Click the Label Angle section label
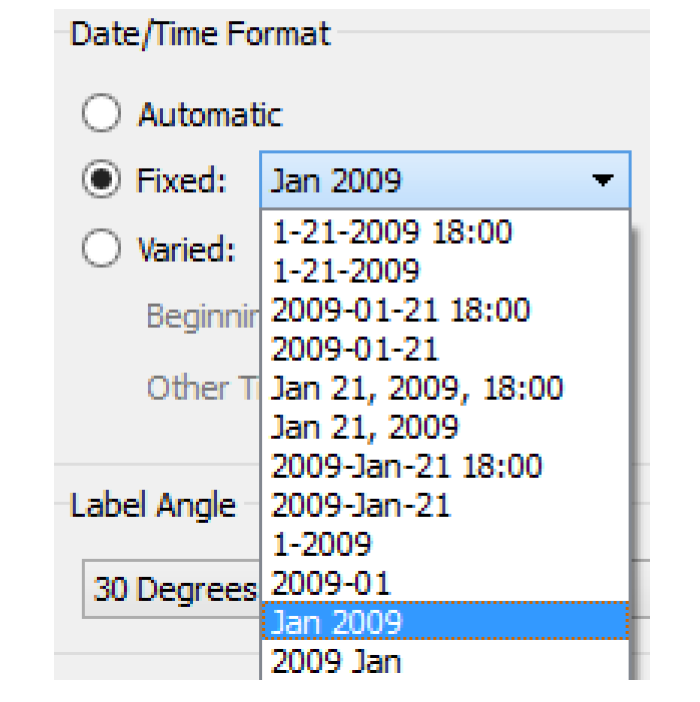 tap(153, 505)
